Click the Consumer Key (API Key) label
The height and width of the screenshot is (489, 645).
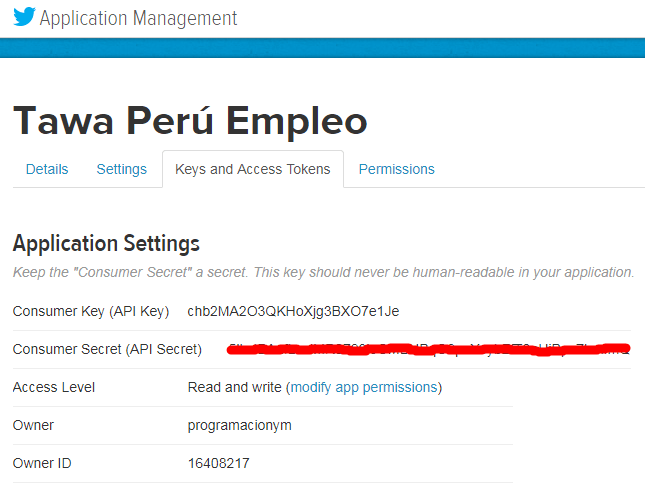coord(91,311)
